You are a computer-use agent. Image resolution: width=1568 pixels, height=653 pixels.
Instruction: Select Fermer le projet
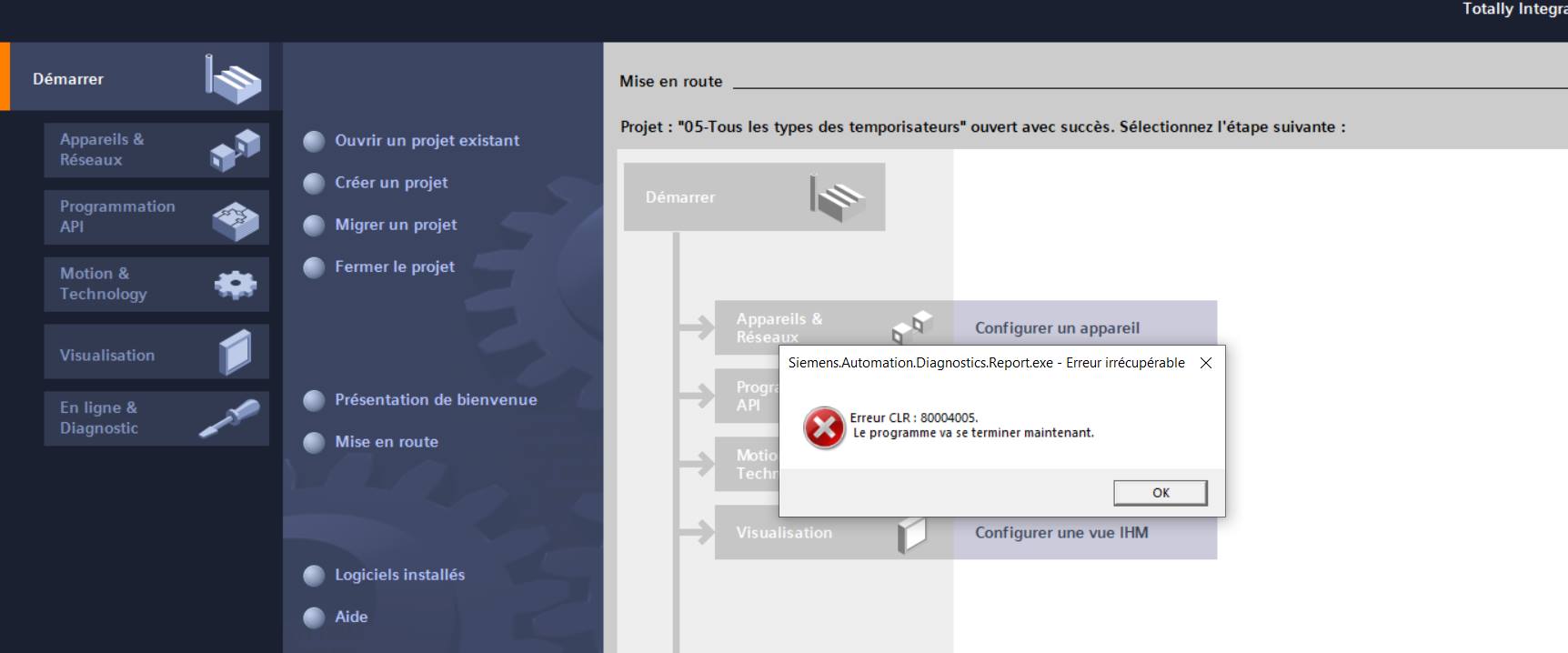coord(394,266)
